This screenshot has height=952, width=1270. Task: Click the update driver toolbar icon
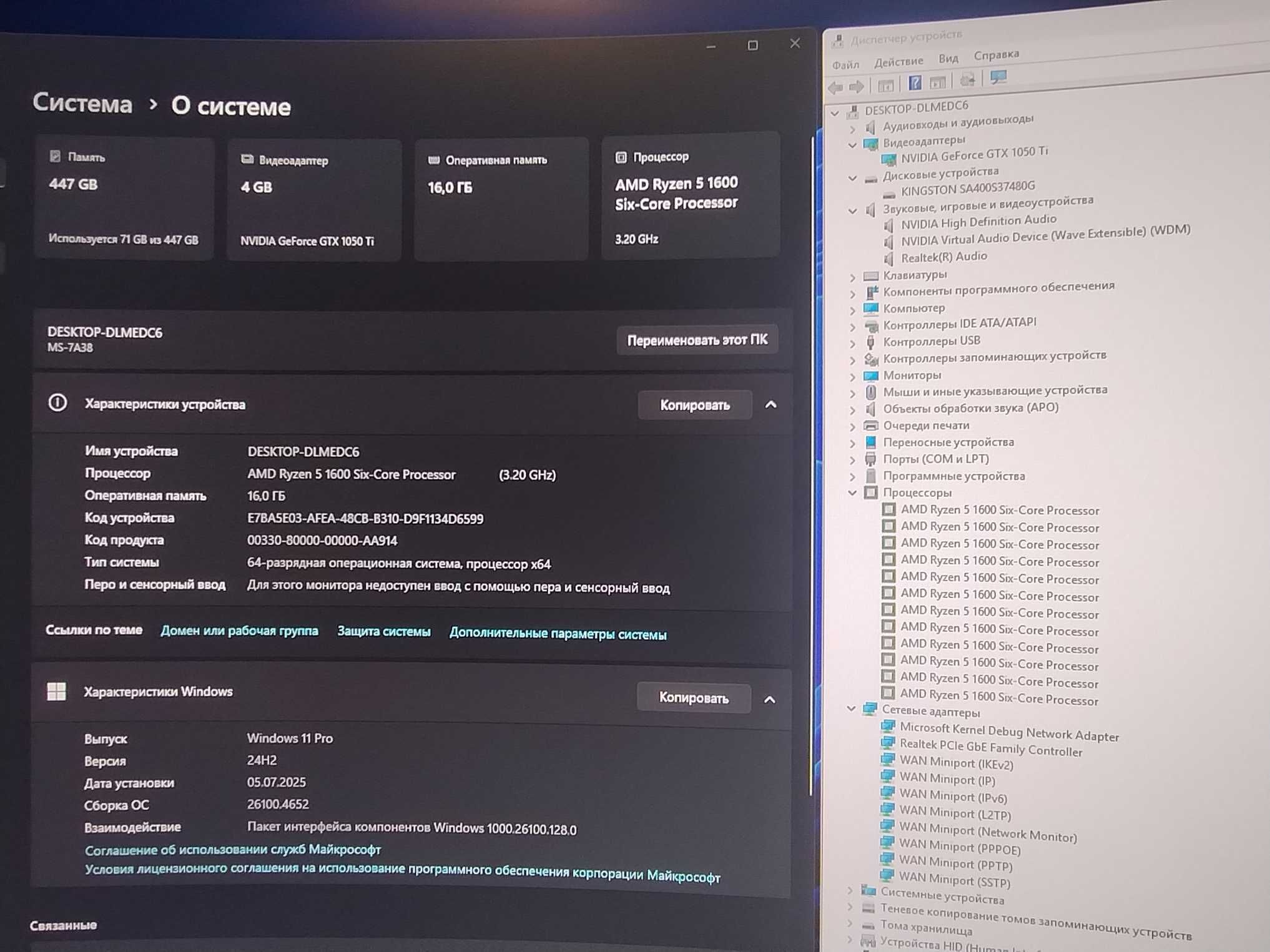967,80
